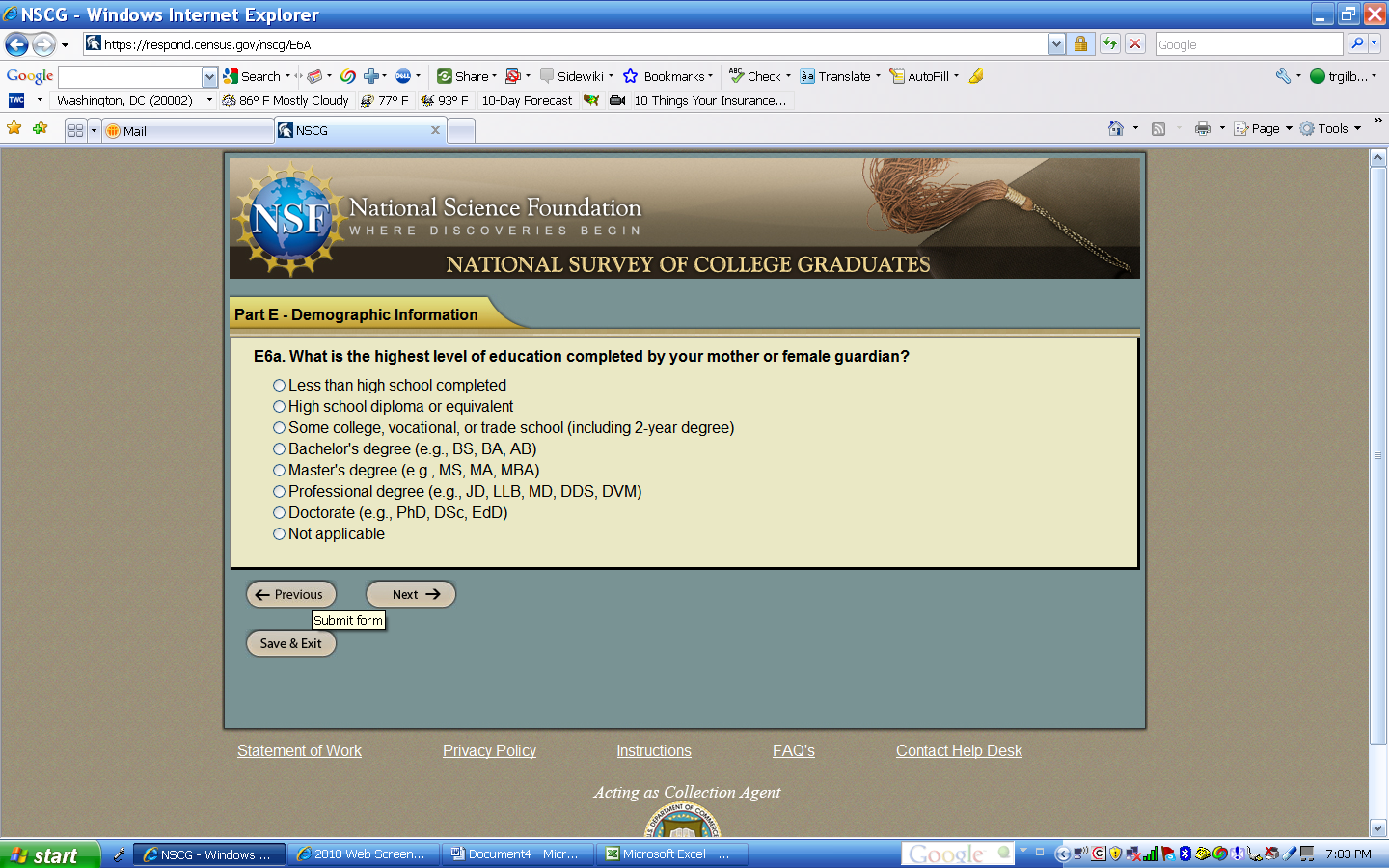Choose the Doctorate radio option

pos(279,513)
